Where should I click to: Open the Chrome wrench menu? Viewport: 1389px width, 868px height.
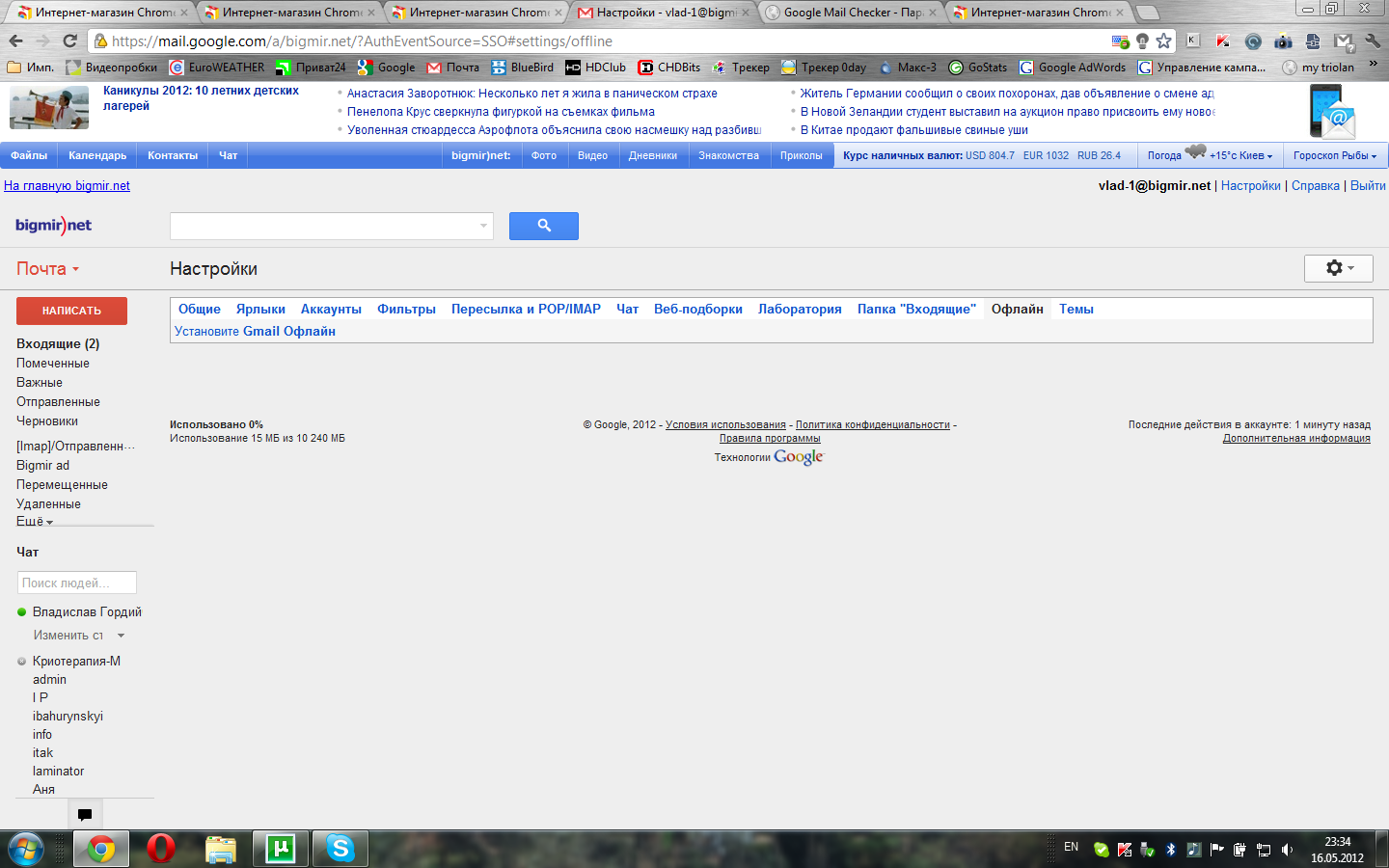tap(1373, 41)
